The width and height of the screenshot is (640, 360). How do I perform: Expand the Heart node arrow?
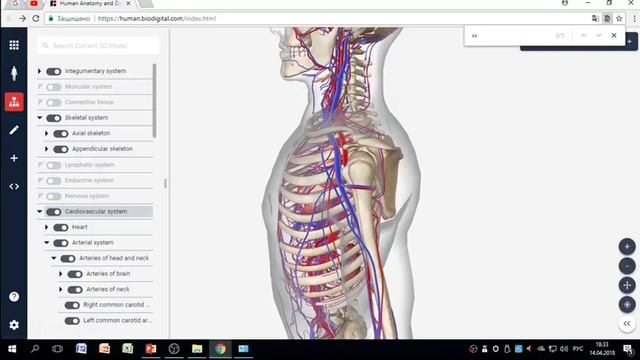46,227
